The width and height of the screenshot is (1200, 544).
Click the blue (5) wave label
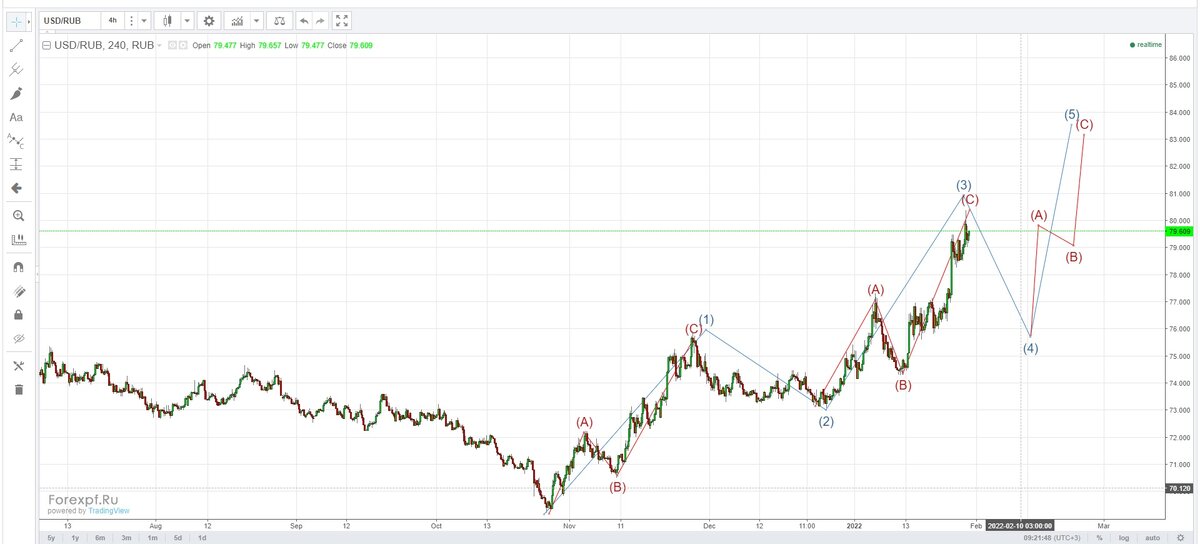[1071, 114]
